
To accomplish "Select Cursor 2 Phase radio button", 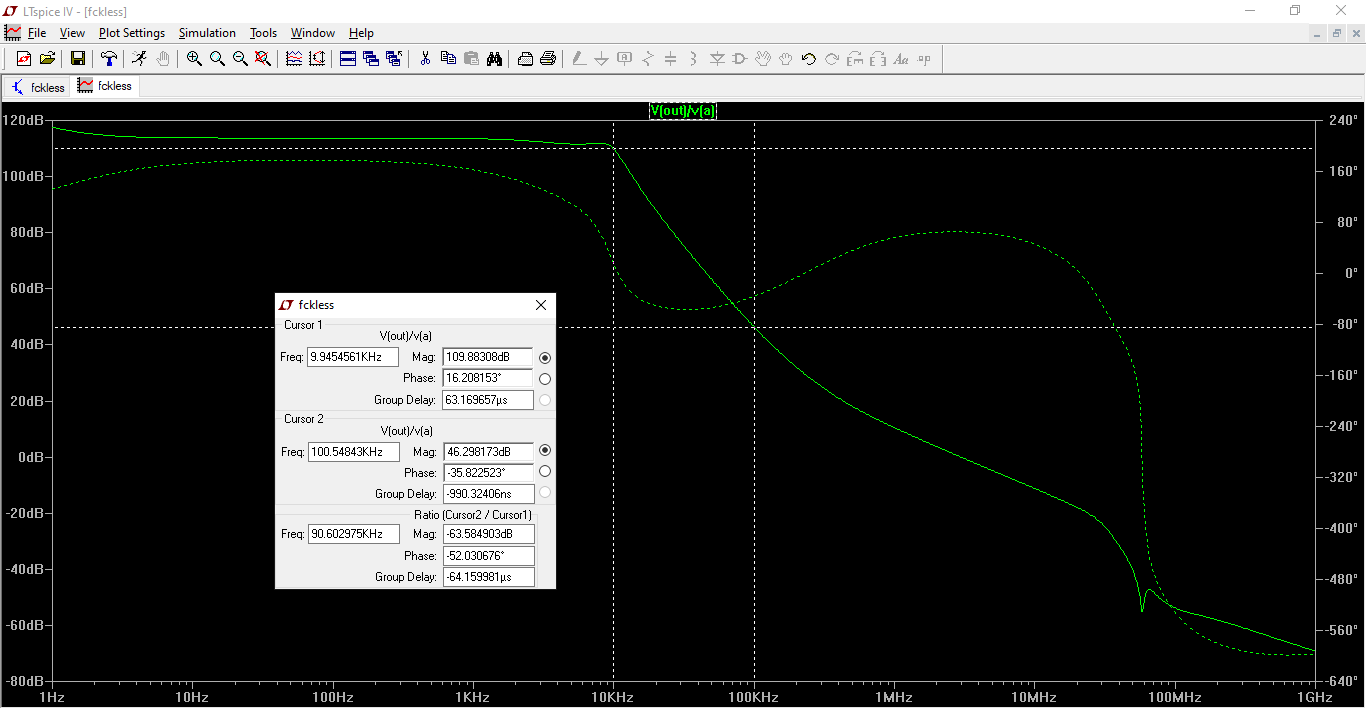I will 545,472.
